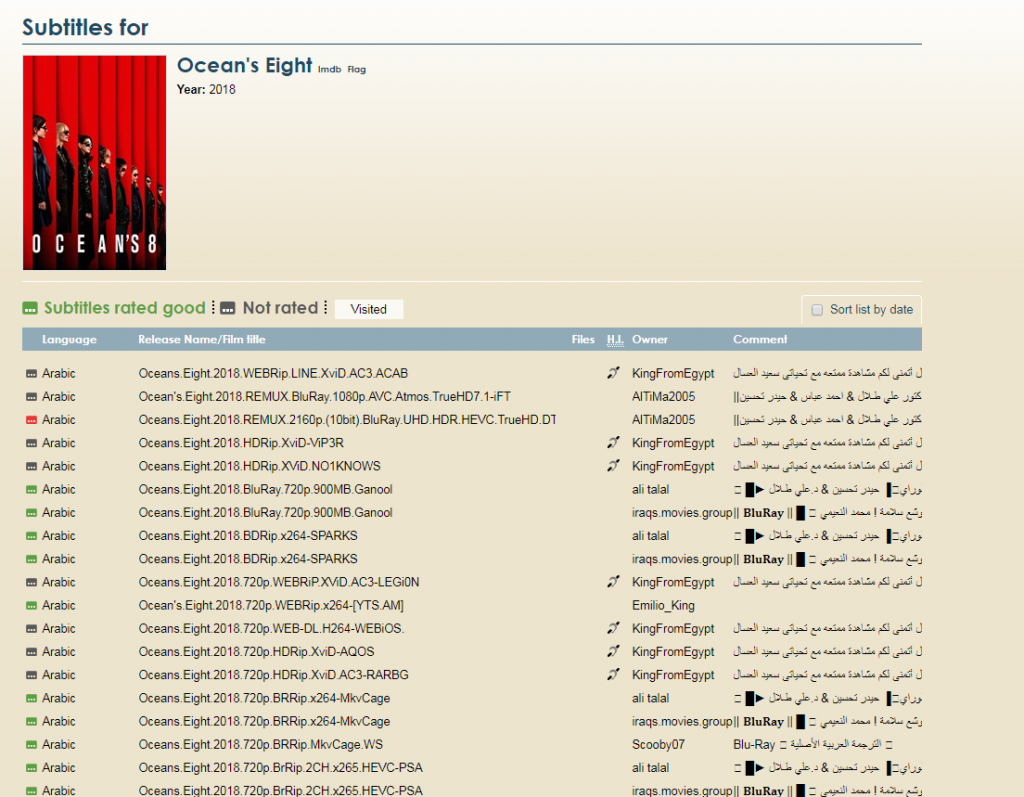This screenshot has width=1024, height=797.
Task: Open Ocean's.Eight.2018.720p.WEBRip.x264-[YTS.AM] subtitle
Action: (271, 606)
